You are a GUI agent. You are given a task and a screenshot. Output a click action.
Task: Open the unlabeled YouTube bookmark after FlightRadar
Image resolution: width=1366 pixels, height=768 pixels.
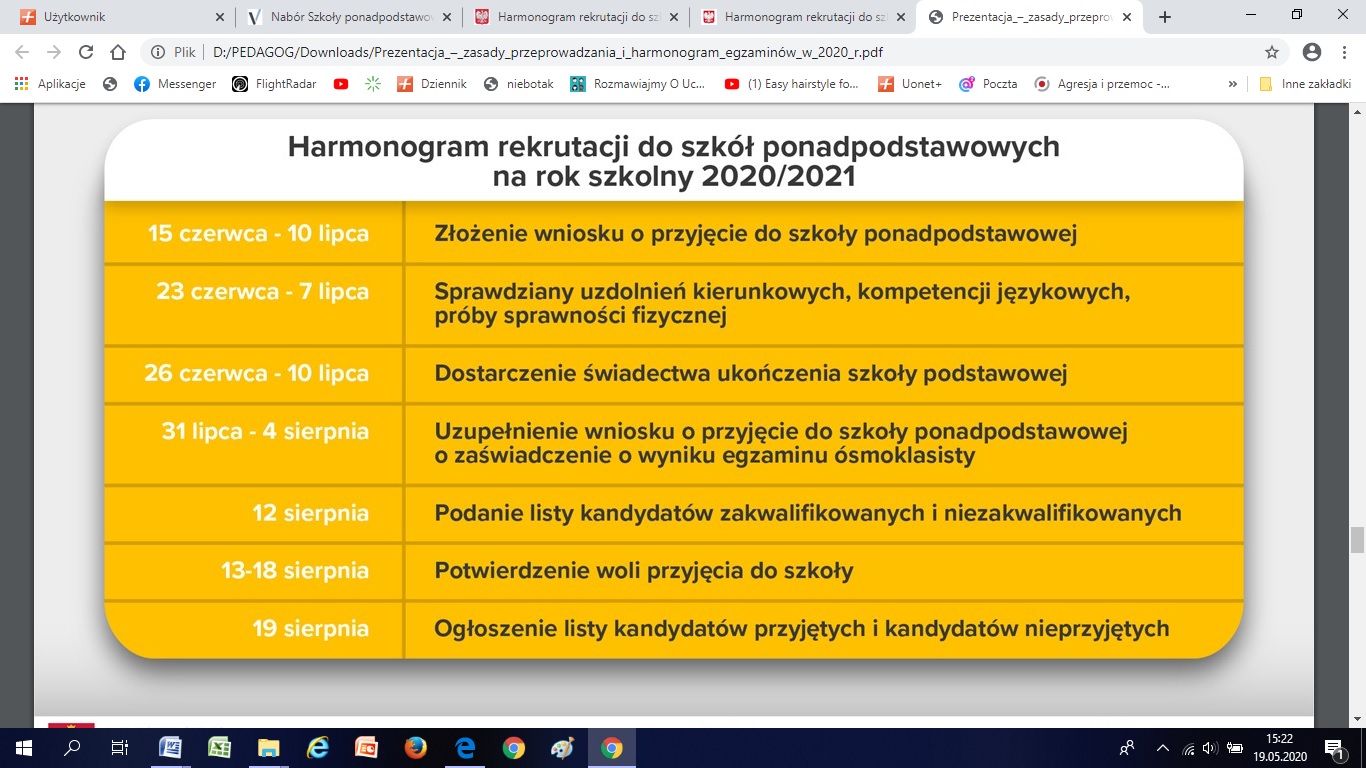click(x=341, y=84)
